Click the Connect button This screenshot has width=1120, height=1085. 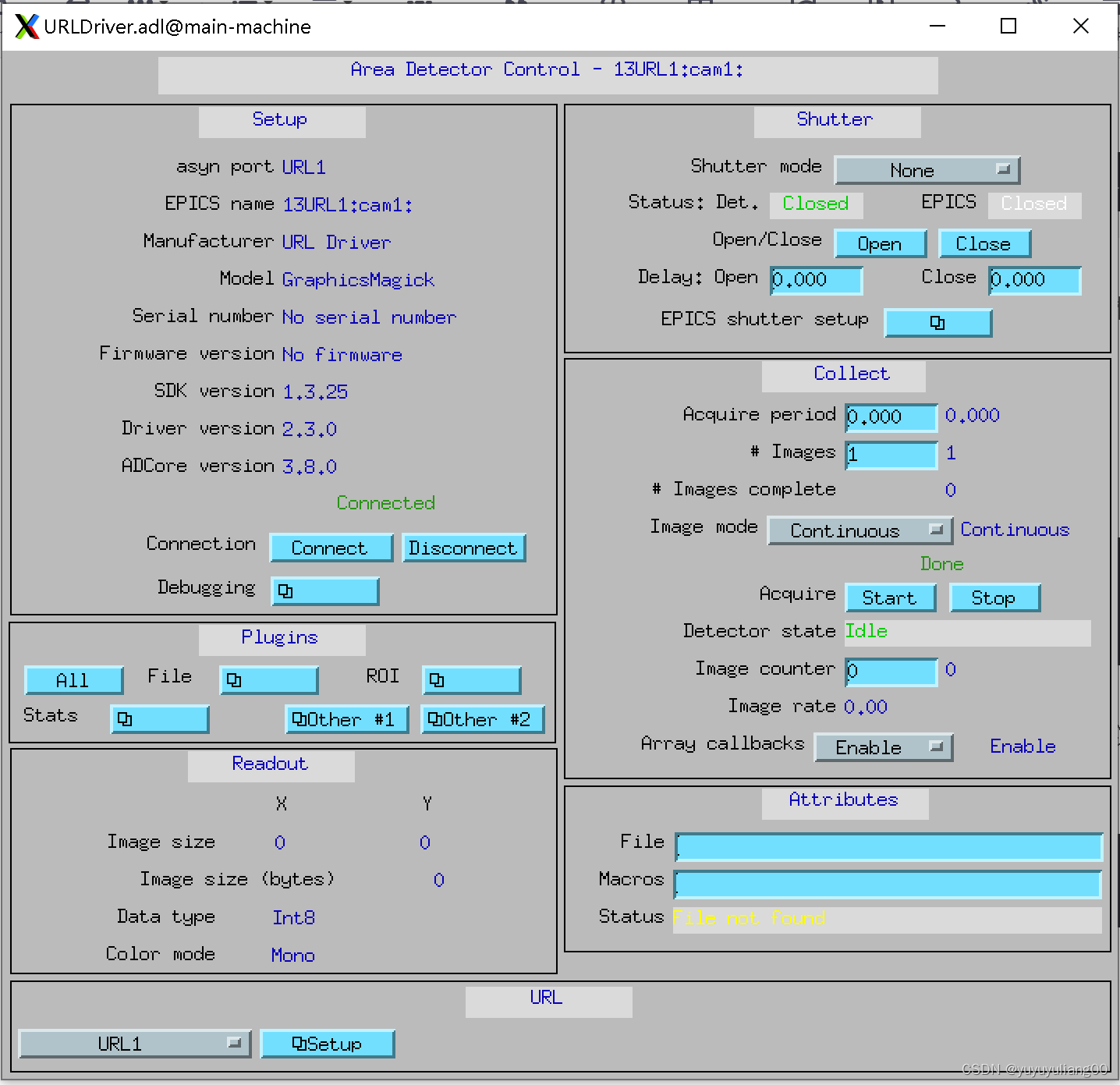(x=331, y=548)
